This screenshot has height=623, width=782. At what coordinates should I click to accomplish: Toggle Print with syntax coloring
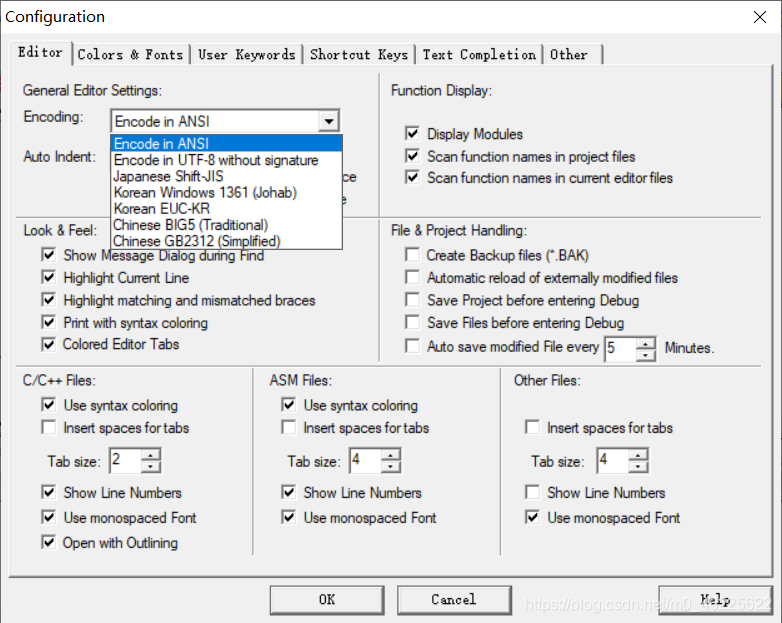(48, 322)
